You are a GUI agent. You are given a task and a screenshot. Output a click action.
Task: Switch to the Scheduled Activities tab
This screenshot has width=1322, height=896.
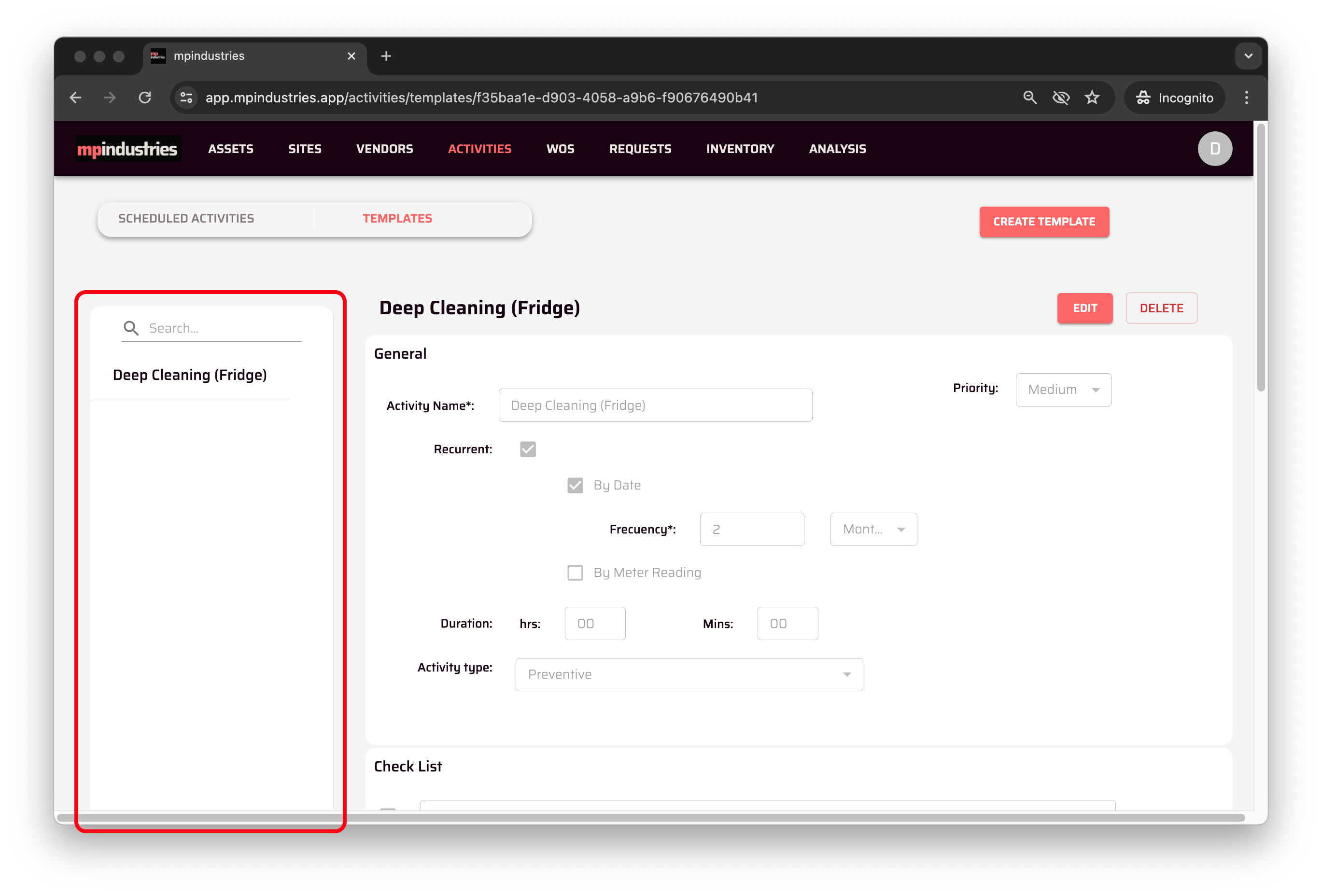186,219
